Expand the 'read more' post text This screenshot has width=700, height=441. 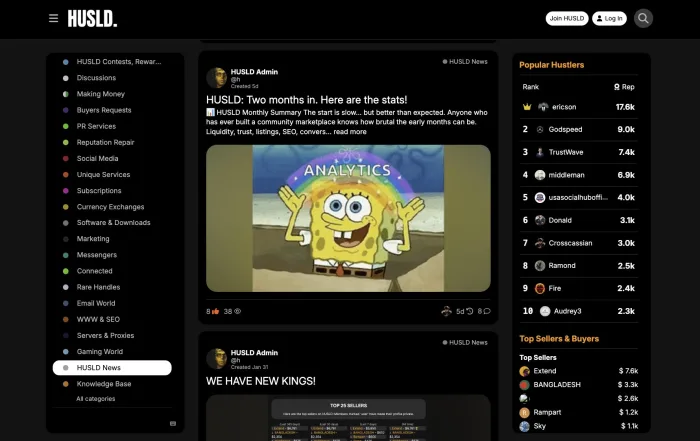tap(350, 132)
